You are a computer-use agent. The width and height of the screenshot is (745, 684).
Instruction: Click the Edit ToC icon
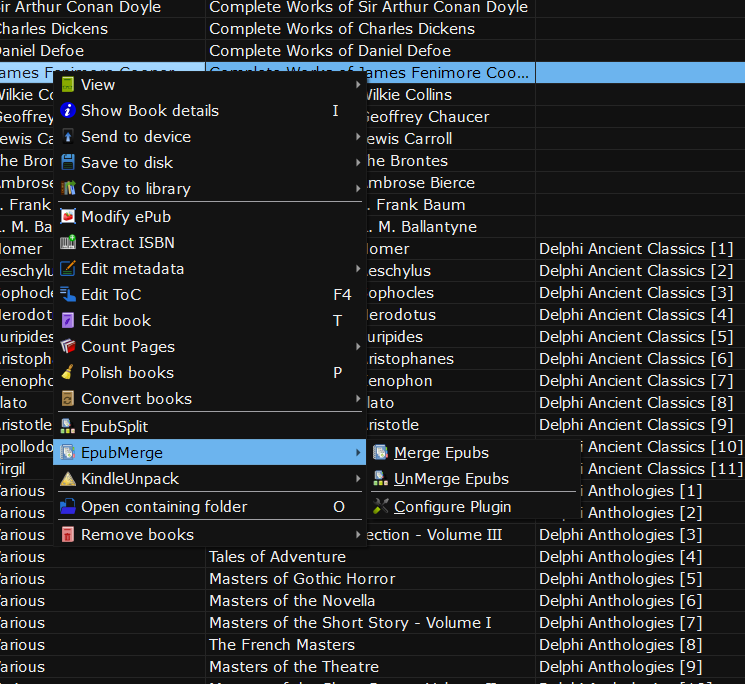tap(68, 294)
